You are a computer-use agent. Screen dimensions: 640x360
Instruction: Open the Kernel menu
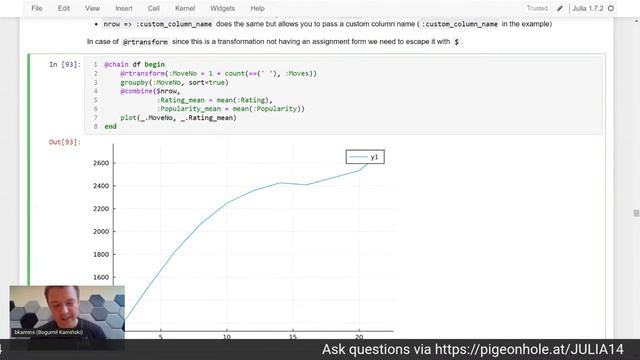185,8
